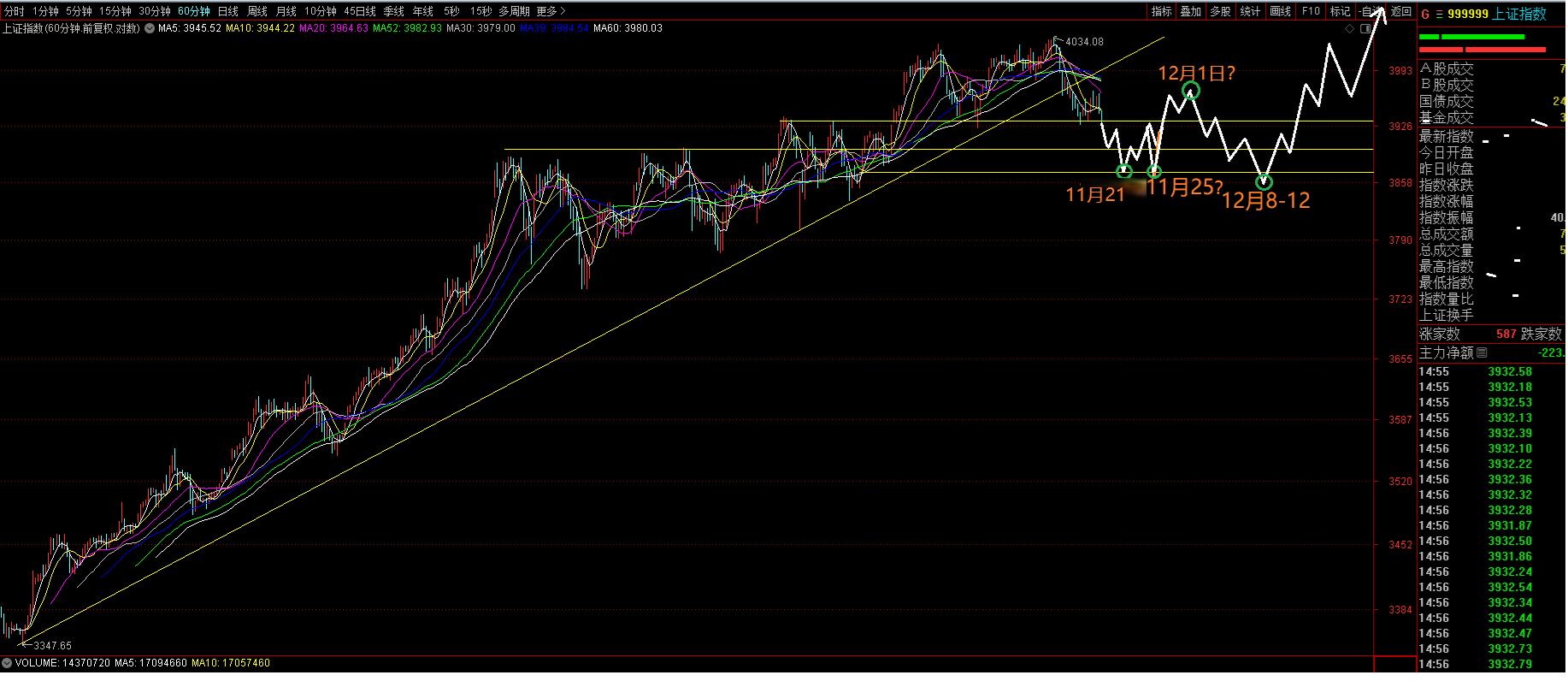The height and width of the screenshot is (681, 1568).
Task: Open the F10 company info button
Action: (1311, 11)
